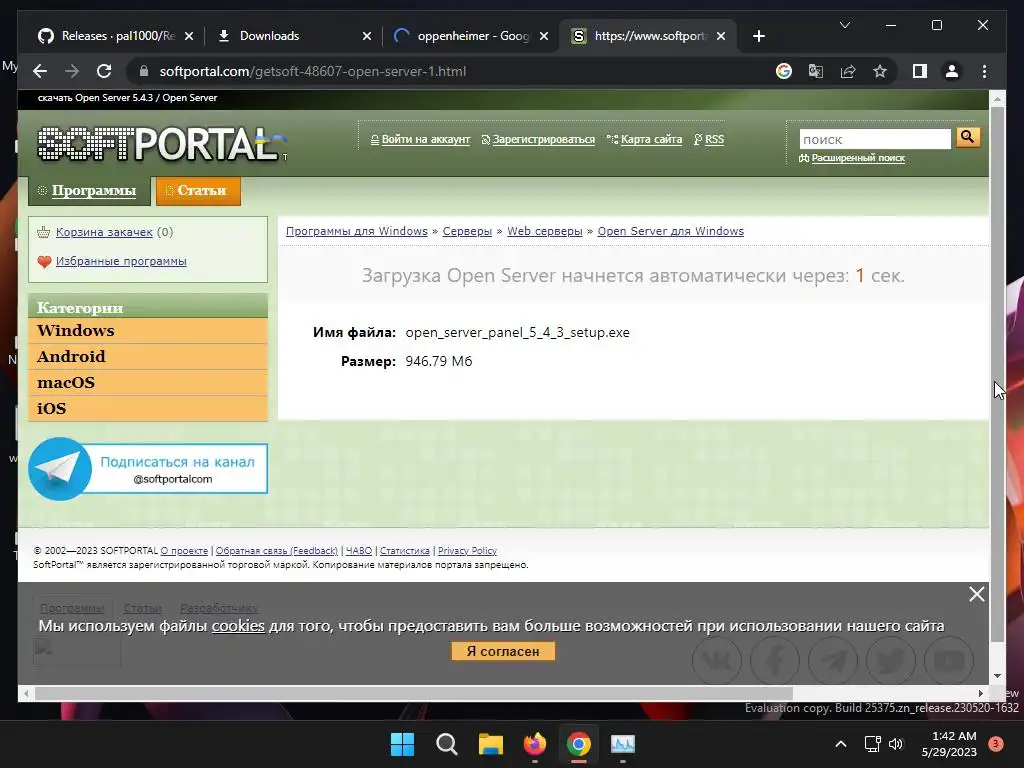This screenshot has height=768, width=1024.
Task: Close the oppenheimer Google tab
Action: tap(543, 36)
